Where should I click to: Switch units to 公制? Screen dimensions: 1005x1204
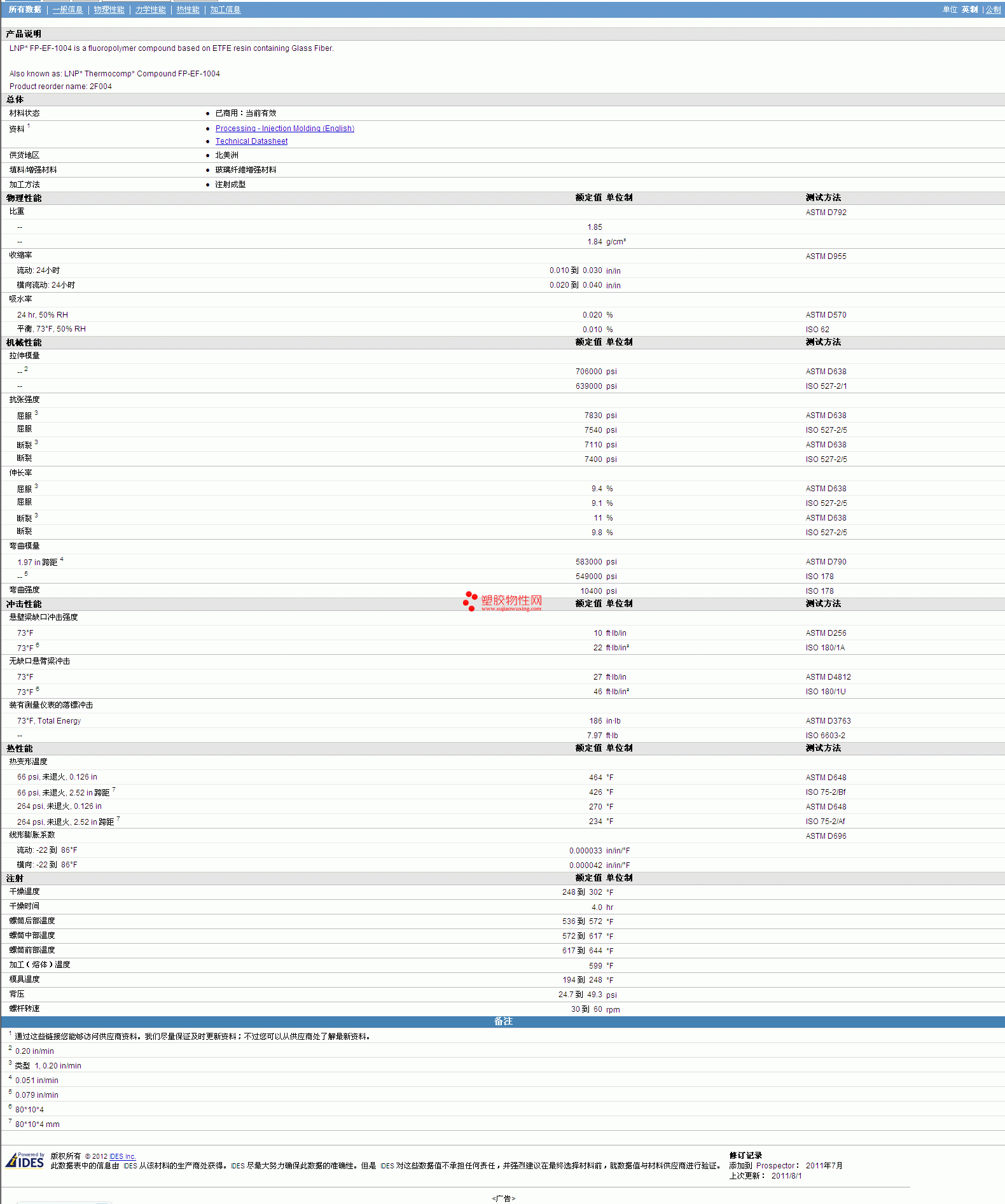993,10
